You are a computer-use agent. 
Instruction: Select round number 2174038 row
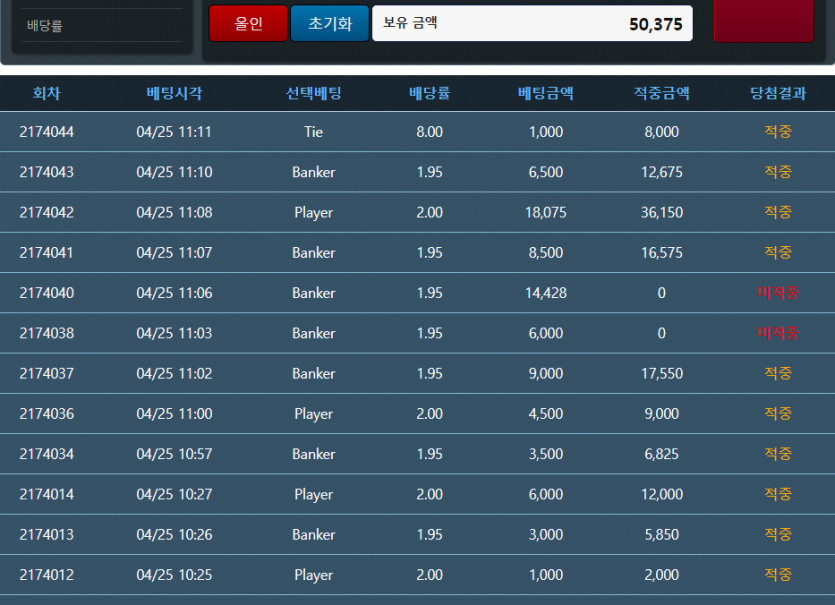[46, 333]
